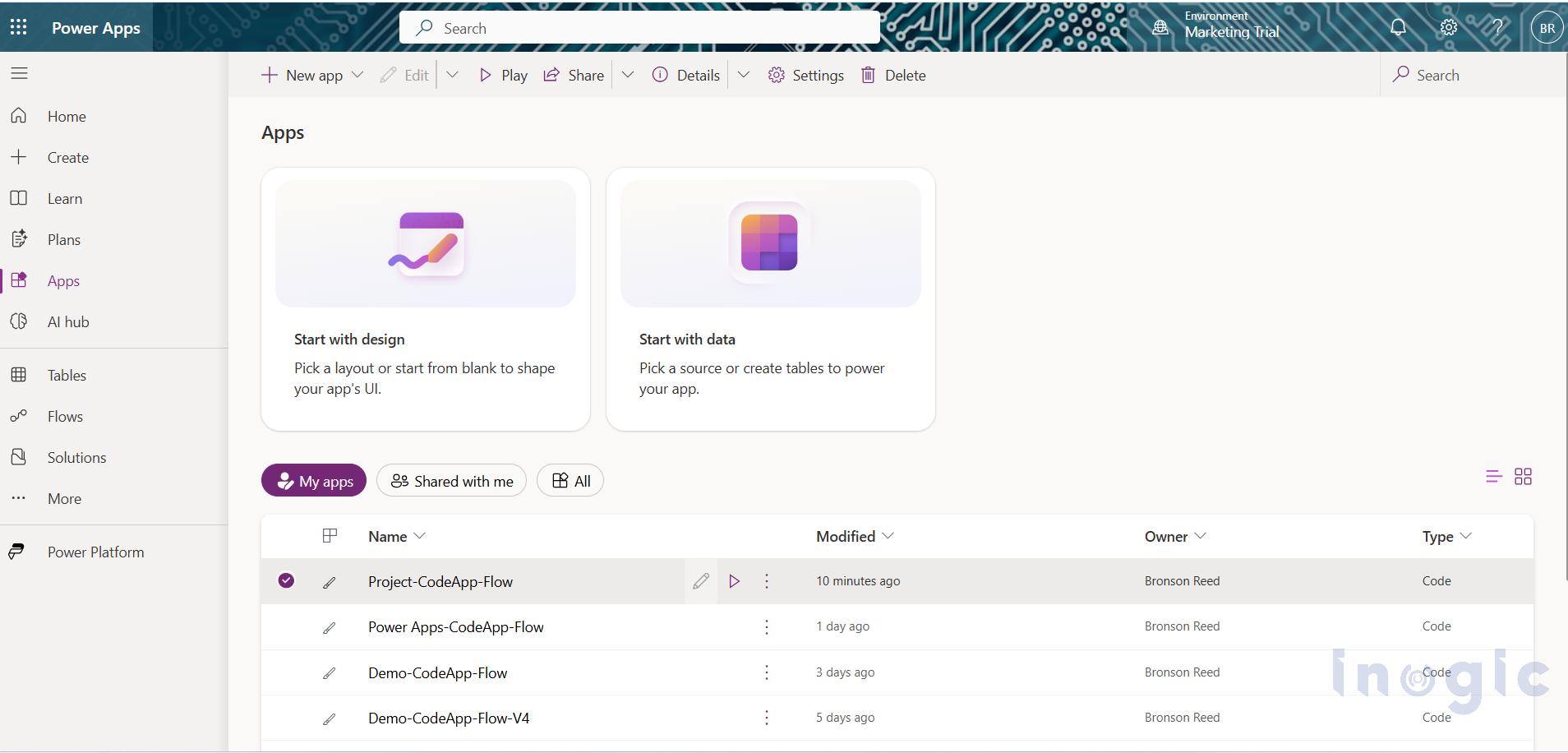The image size is (1568, 753).
Task: Open the app launcher waffle icon
Action: (x=18, y=27)
